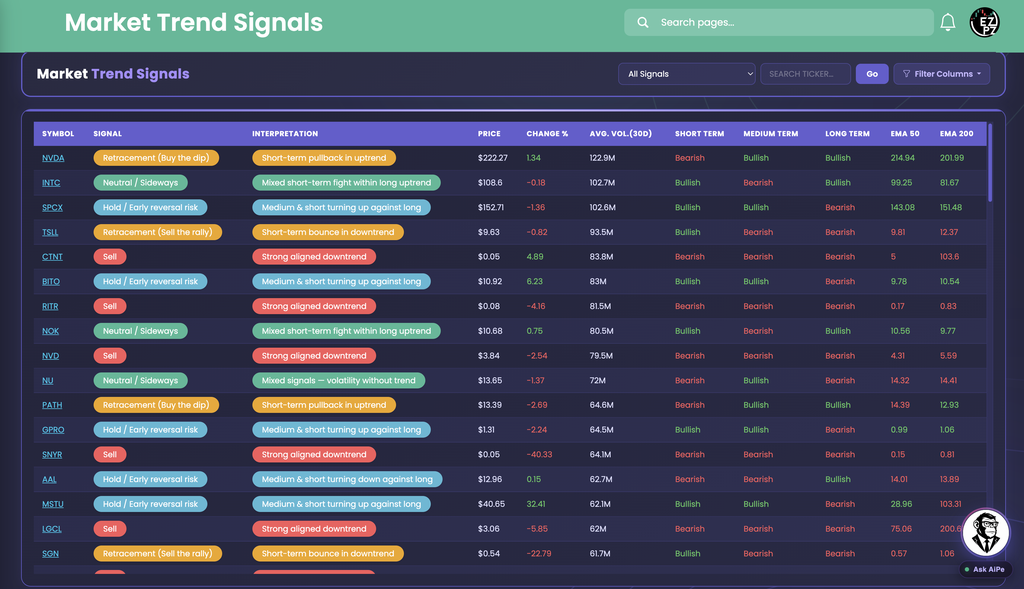Open the SPCX ticker link

pyautogui.click(x=52, y=208)
